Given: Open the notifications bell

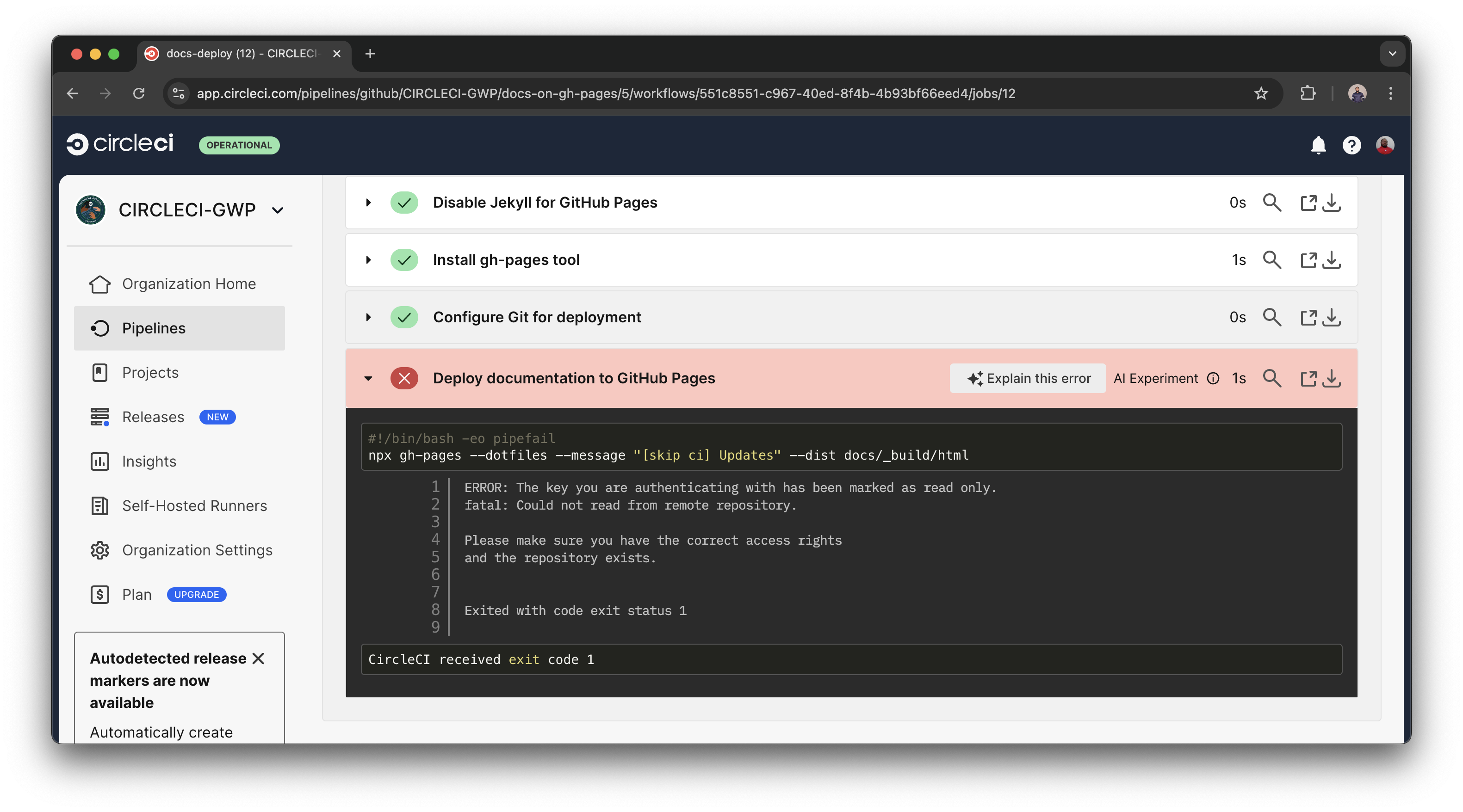Looking at the screenshot, I should [1319, 145].
